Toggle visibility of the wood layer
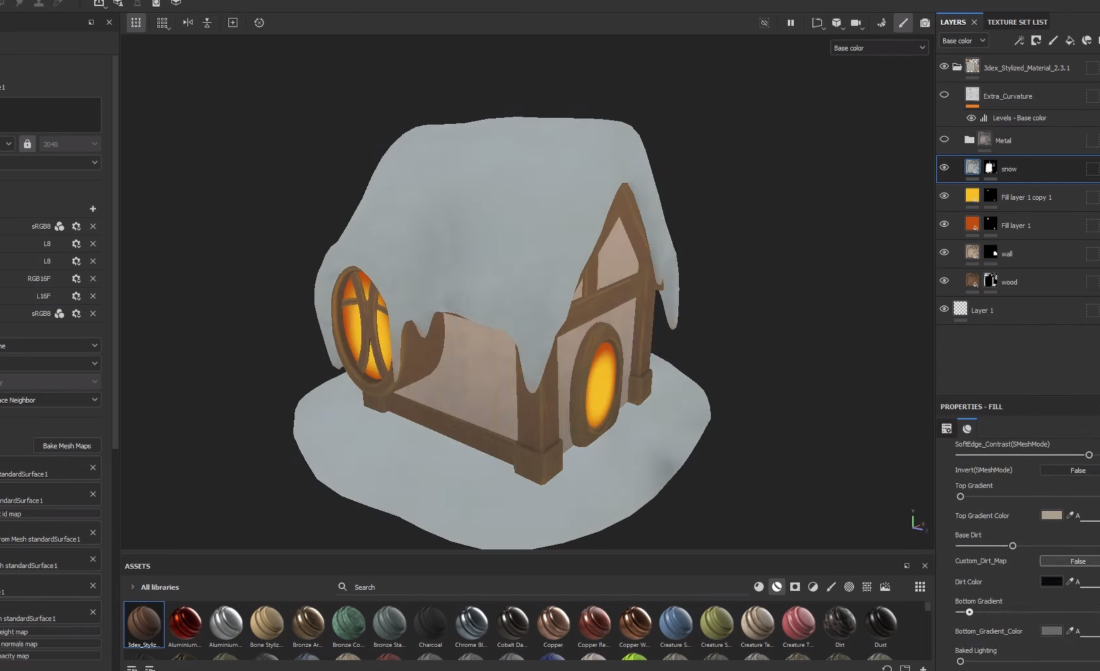The image size is (1100, 671). [x=944, y=281]
